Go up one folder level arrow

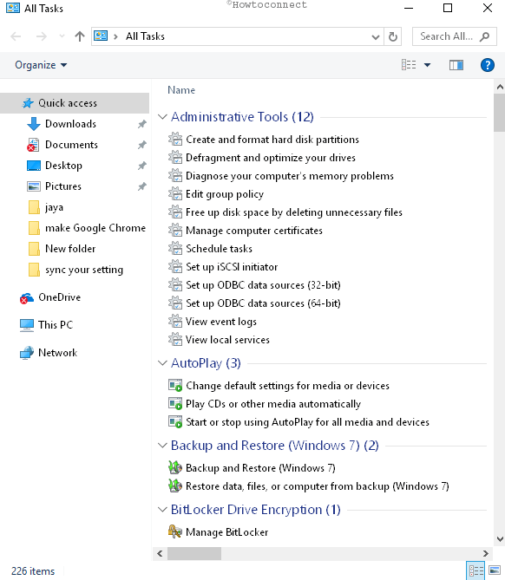pos(80,36)
